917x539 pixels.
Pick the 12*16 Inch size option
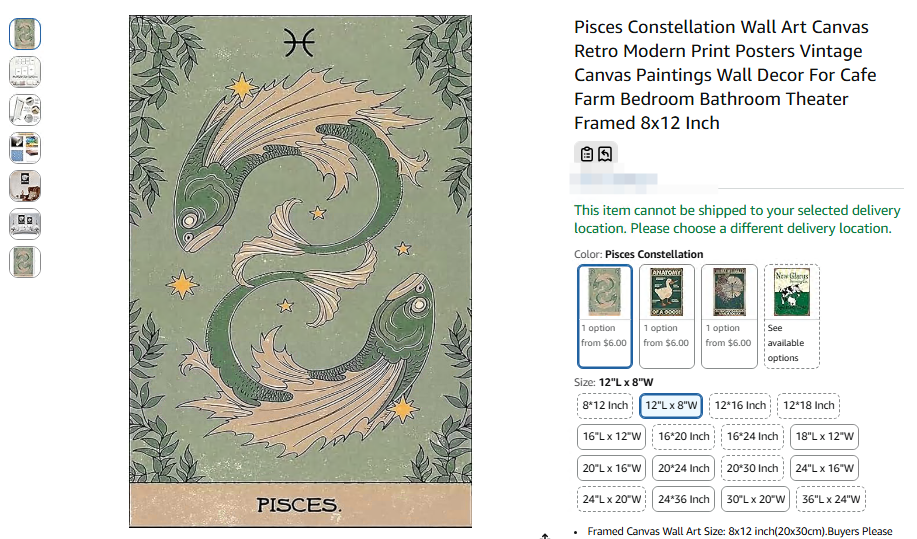click(x=740, y=405)
